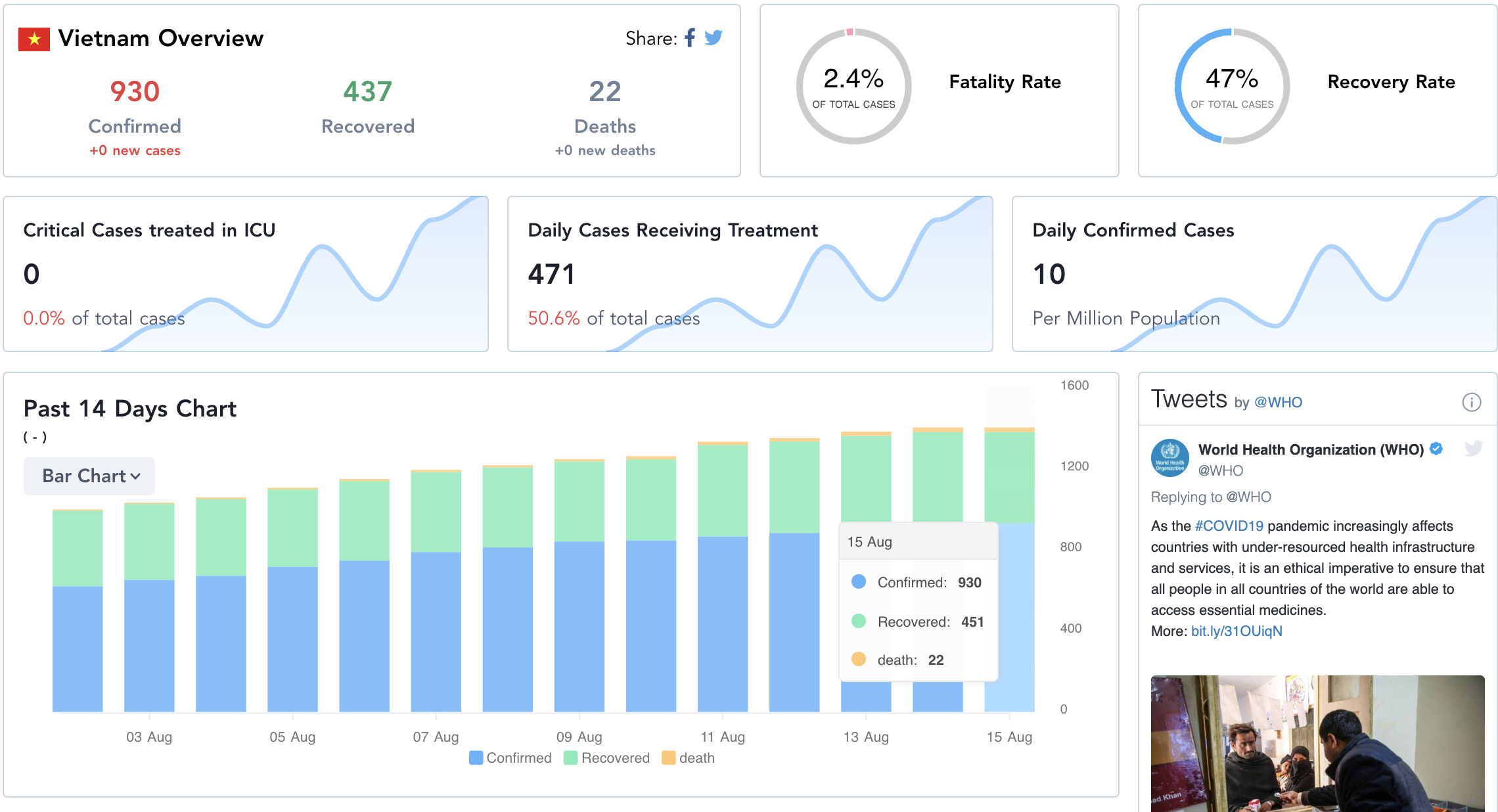1498x812 pixels.
Task: Open the tweet photo thumbnail
Action: pyautogui.click(x=1317, y=742)
